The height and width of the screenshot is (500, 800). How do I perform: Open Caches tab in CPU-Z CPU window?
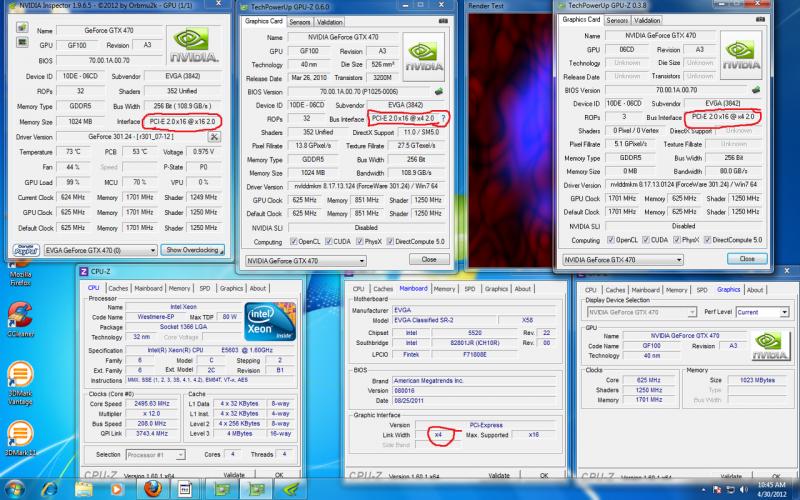pyautogui.click(x=118, y=288)
